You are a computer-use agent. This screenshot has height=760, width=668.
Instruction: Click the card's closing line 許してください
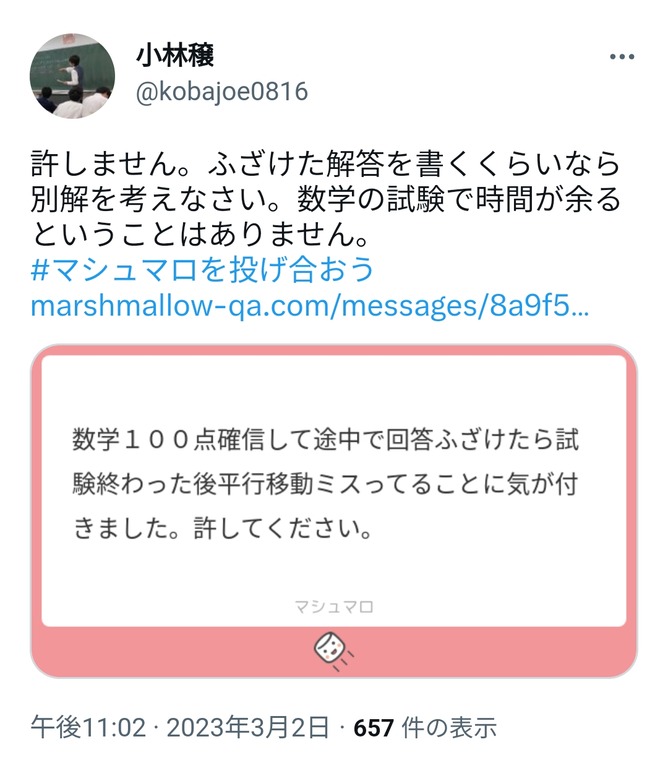tap(283, 528)
